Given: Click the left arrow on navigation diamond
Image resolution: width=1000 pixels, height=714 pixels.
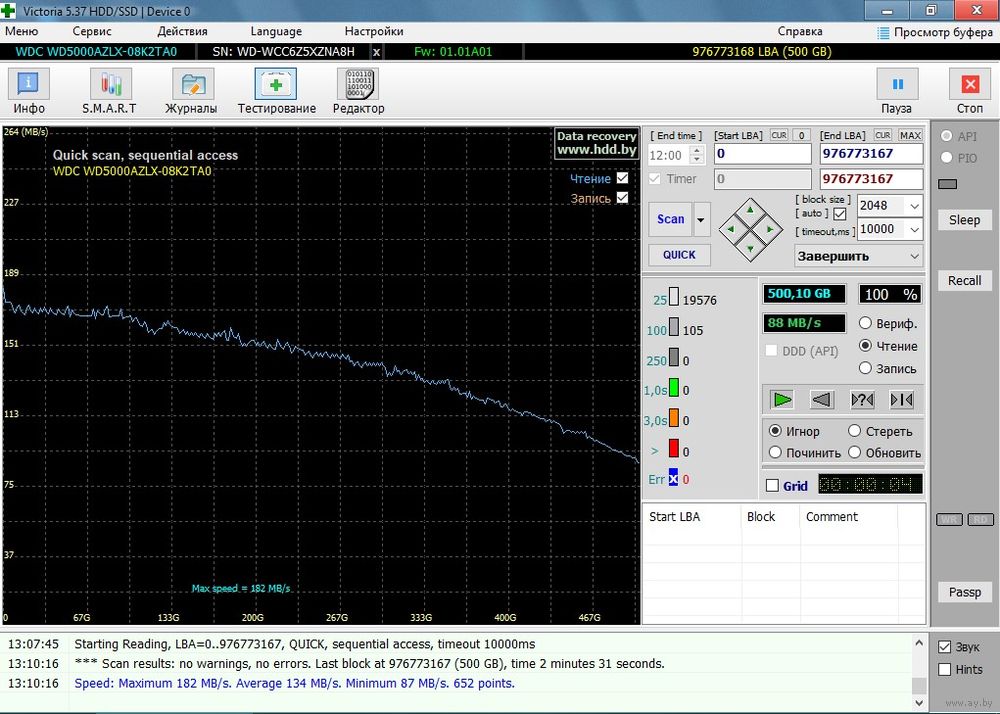Looking at the screenshot, I should click(731, 230).
